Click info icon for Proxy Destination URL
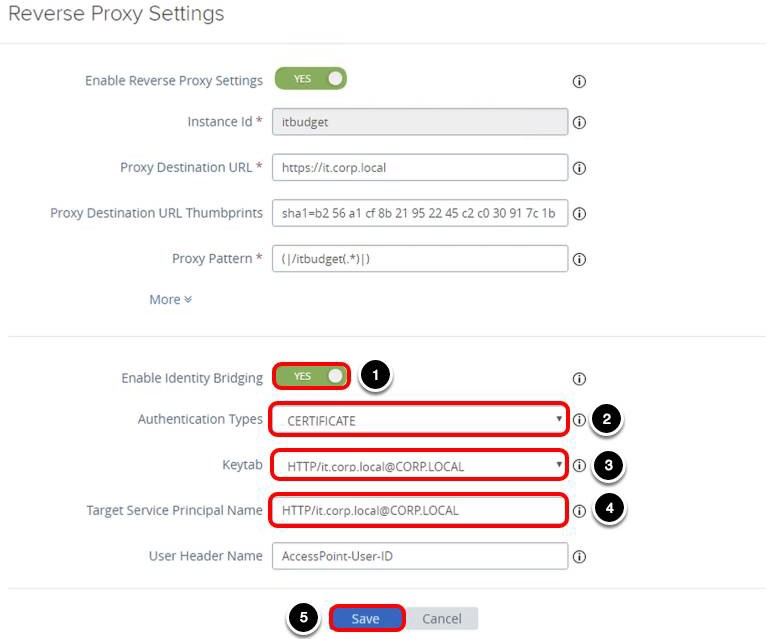 578,168
